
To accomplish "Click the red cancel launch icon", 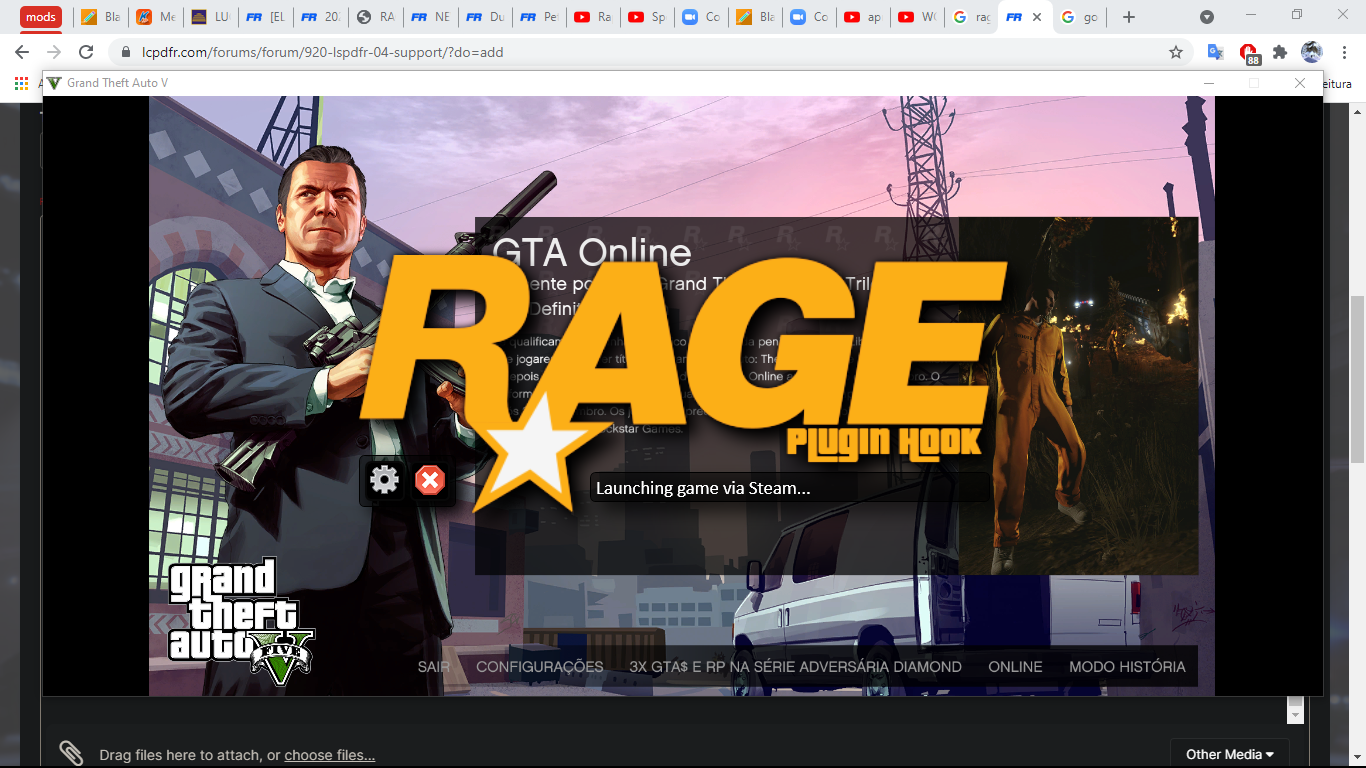I will coord(430,481).
